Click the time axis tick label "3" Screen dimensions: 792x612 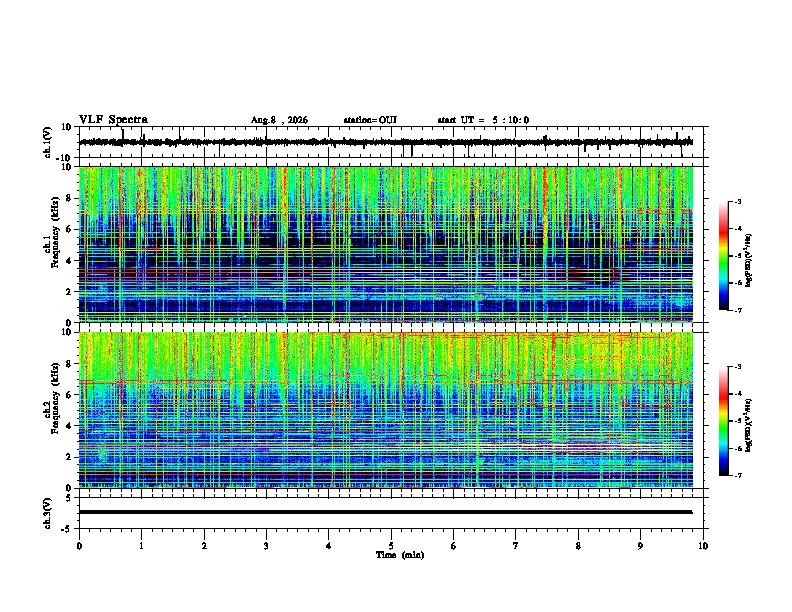[266, 546]
